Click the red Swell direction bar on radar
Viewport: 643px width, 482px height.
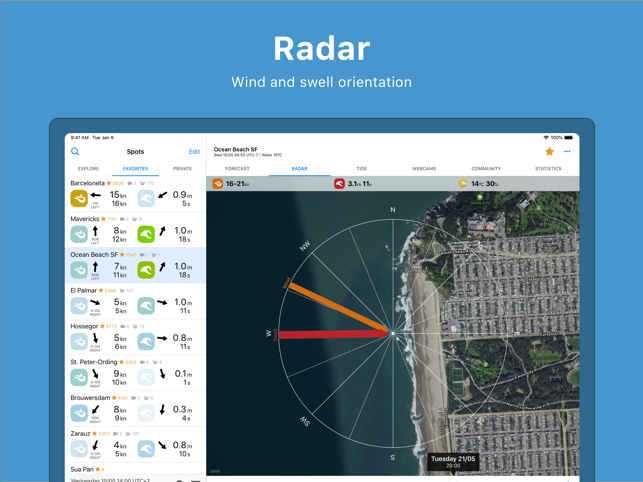coord(334,334)
